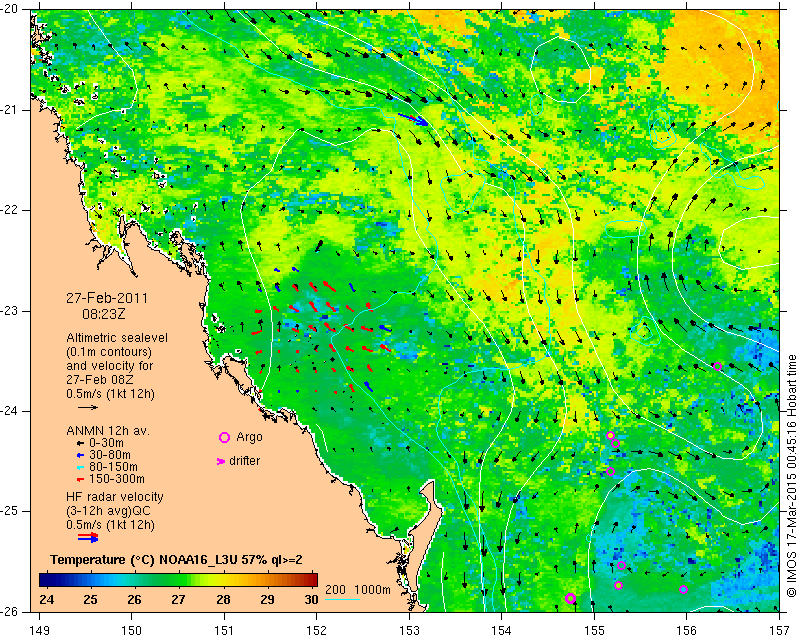The image size is (800, 640).
Task: Click the temperature color bar at 30°C end
Action: pyautogui.click(x=314, y=580)
